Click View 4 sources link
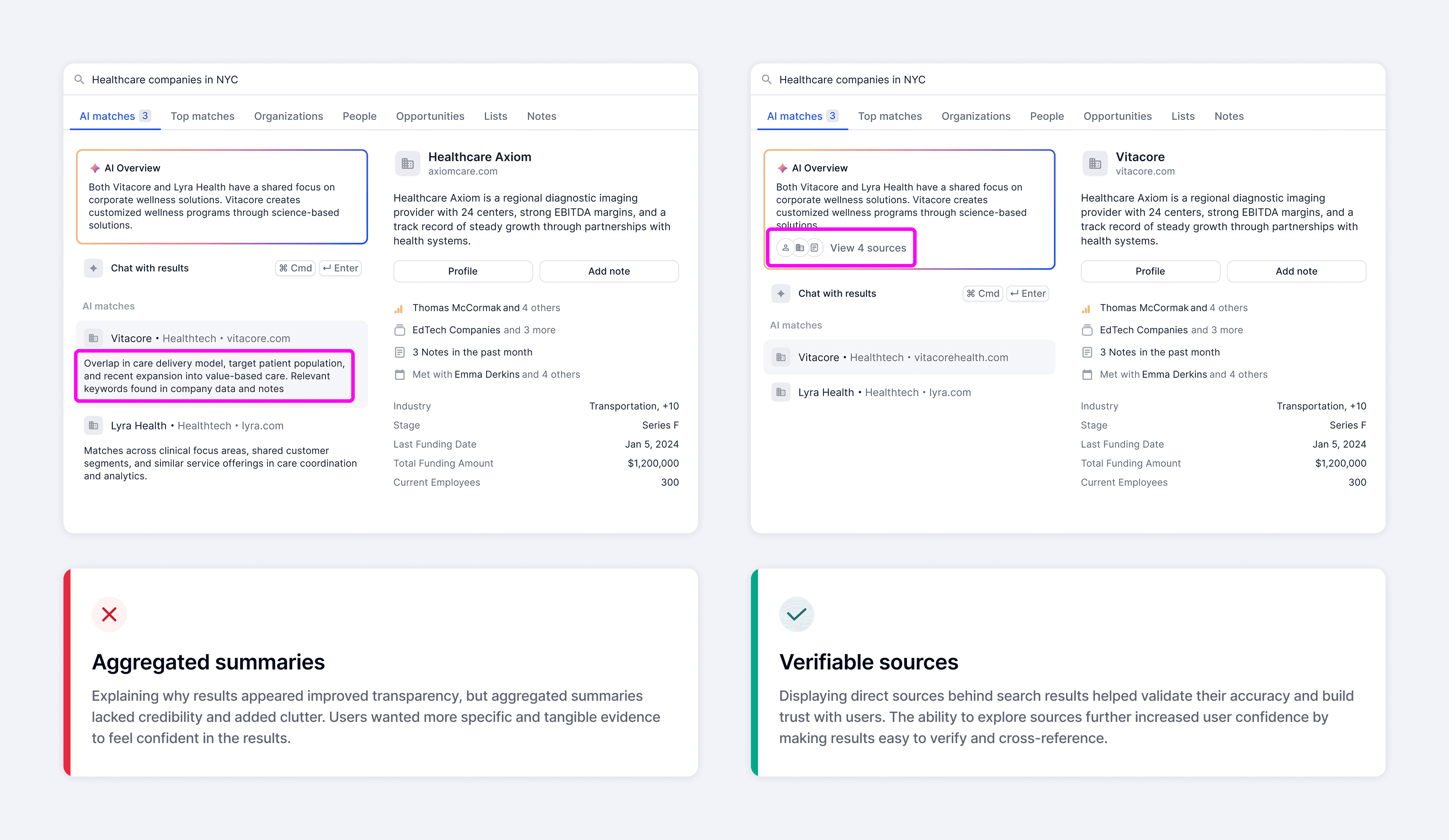The width and height of the screenshot is (1449, 840). click(868, 248)
